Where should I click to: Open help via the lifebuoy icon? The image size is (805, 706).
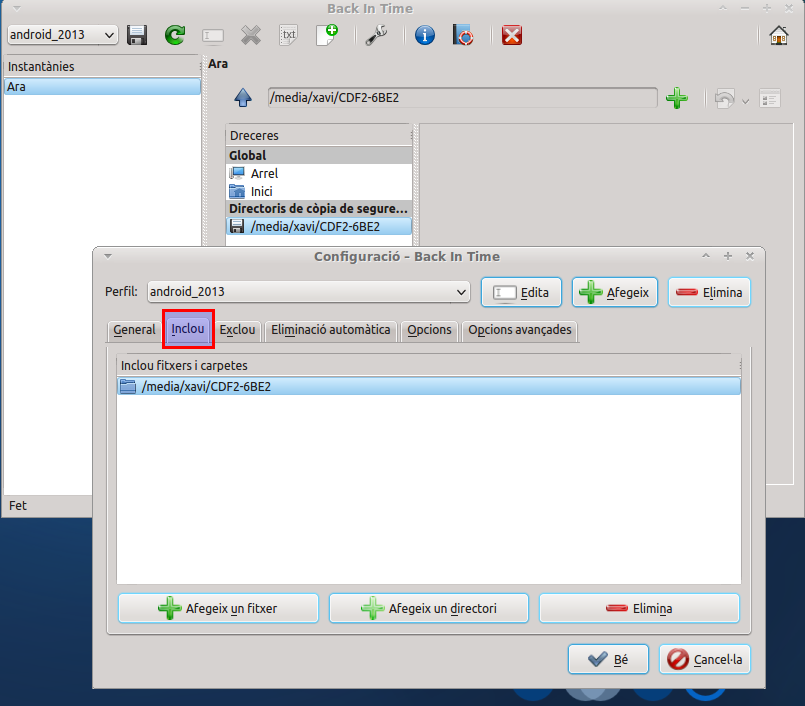click(463, 35)
